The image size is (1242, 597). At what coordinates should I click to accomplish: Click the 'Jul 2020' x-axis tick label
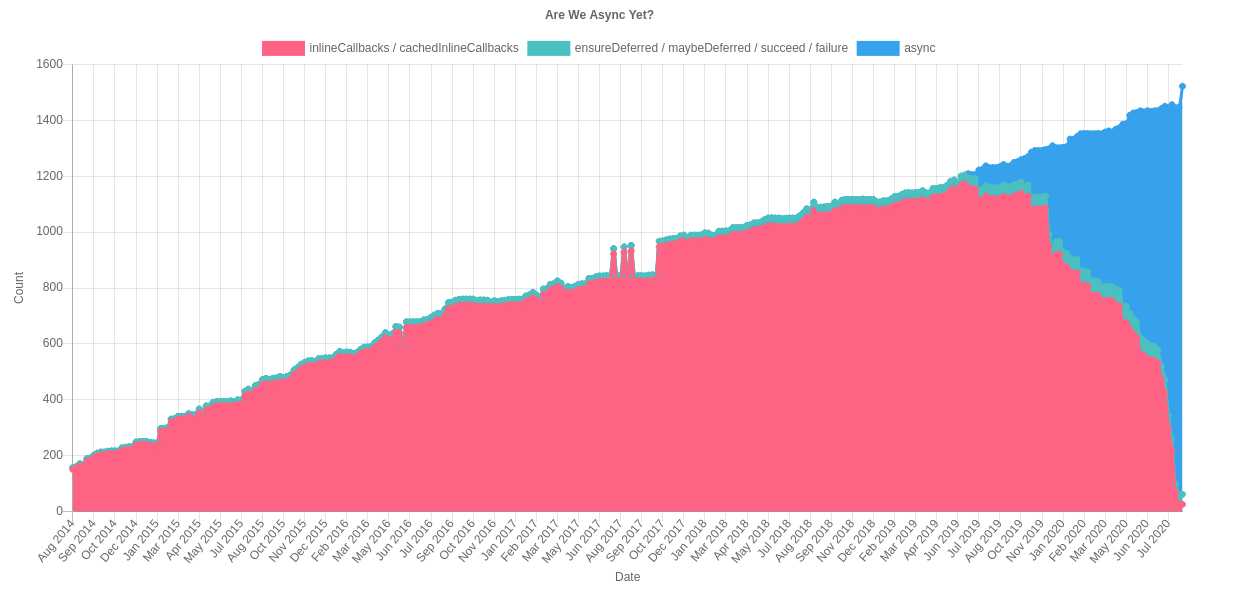(x=1152, y=541)
